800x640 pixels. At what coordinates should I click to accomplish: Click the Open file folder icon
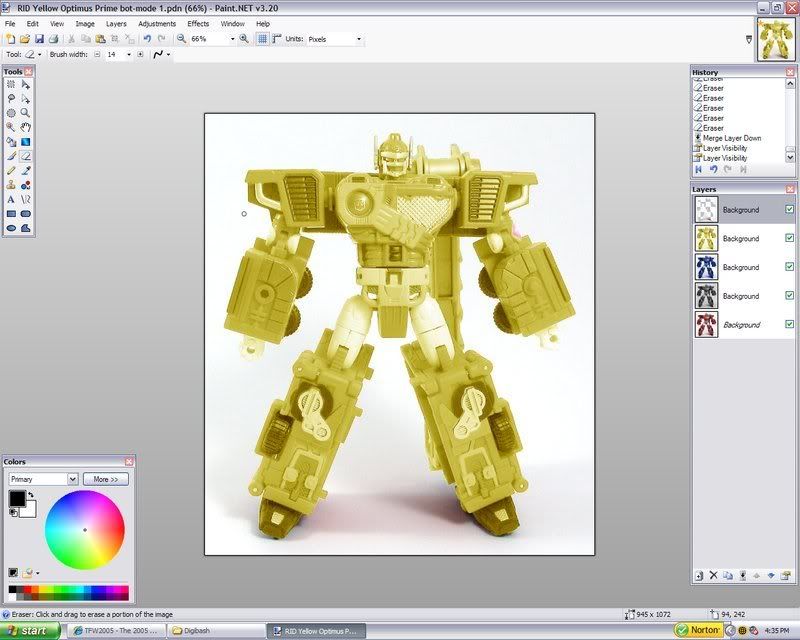pos(24,39)
